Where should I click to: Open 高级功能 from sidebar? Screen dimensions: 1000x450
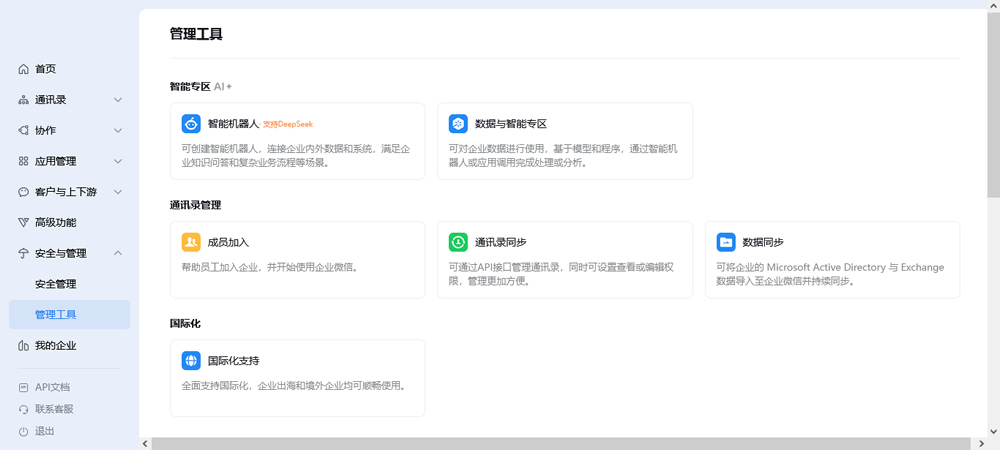56,223
